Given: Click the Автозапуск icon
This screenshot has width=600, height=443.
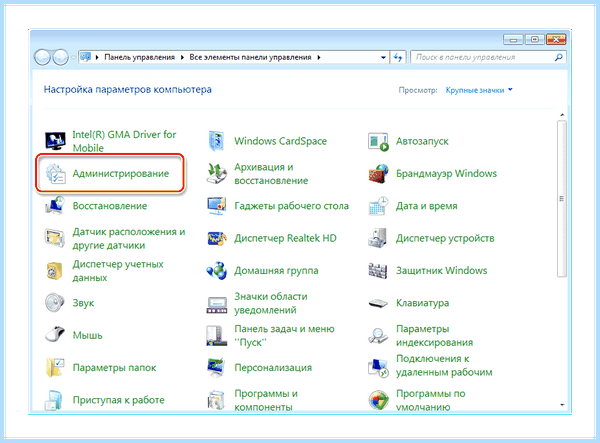Looking at the screenshot, I should tap(378, 142).
